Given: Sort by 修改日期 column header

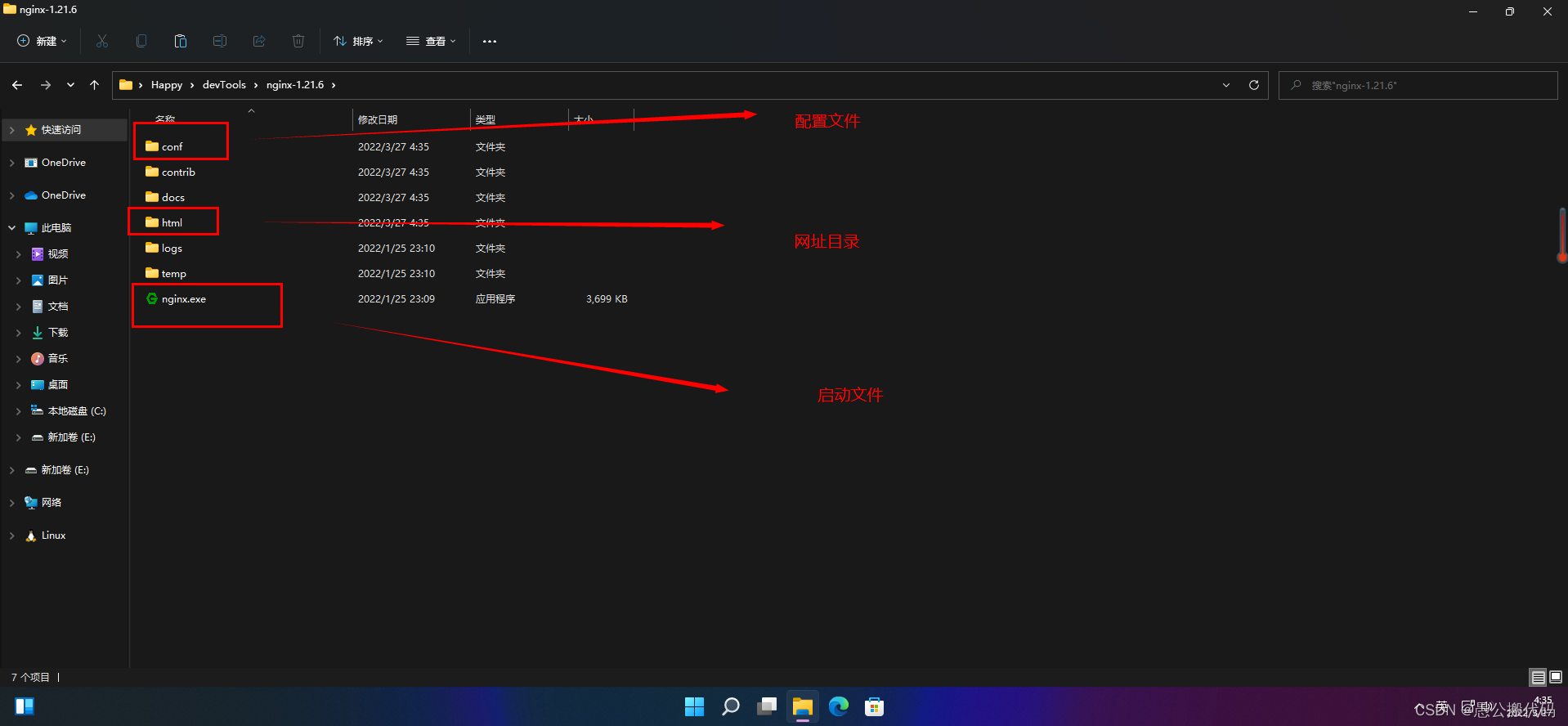Looking at the screenshot, I should coord(378,119).
